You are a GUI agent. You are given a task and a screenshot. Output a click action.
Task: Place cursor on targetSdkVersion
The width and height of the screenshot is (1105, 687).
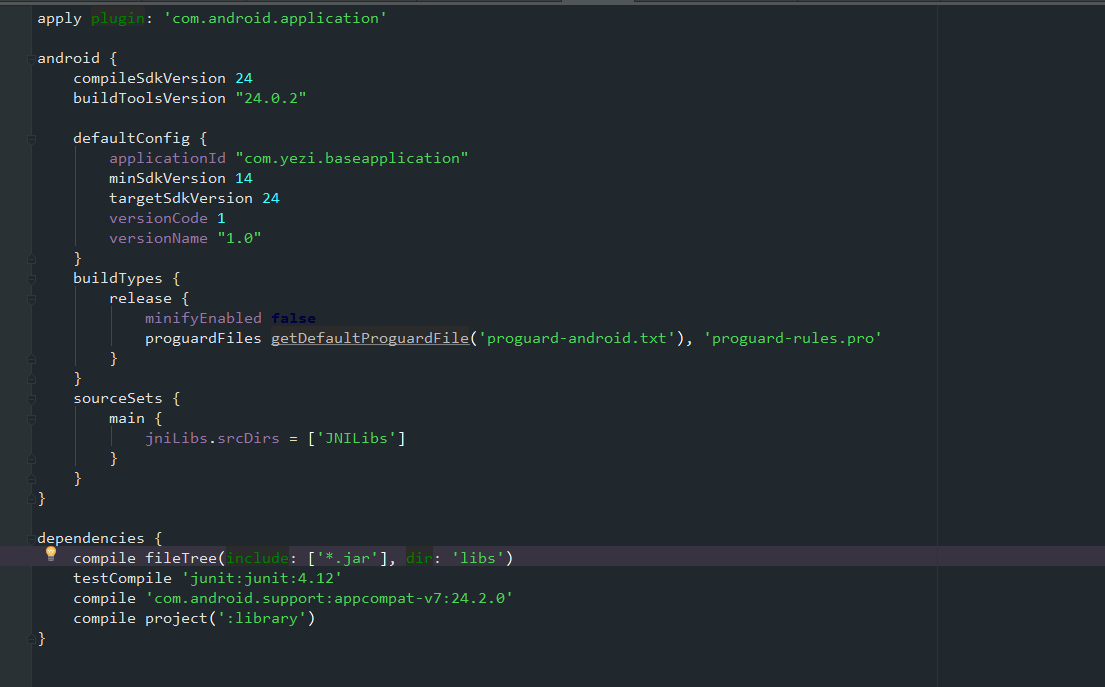(181, 198)
